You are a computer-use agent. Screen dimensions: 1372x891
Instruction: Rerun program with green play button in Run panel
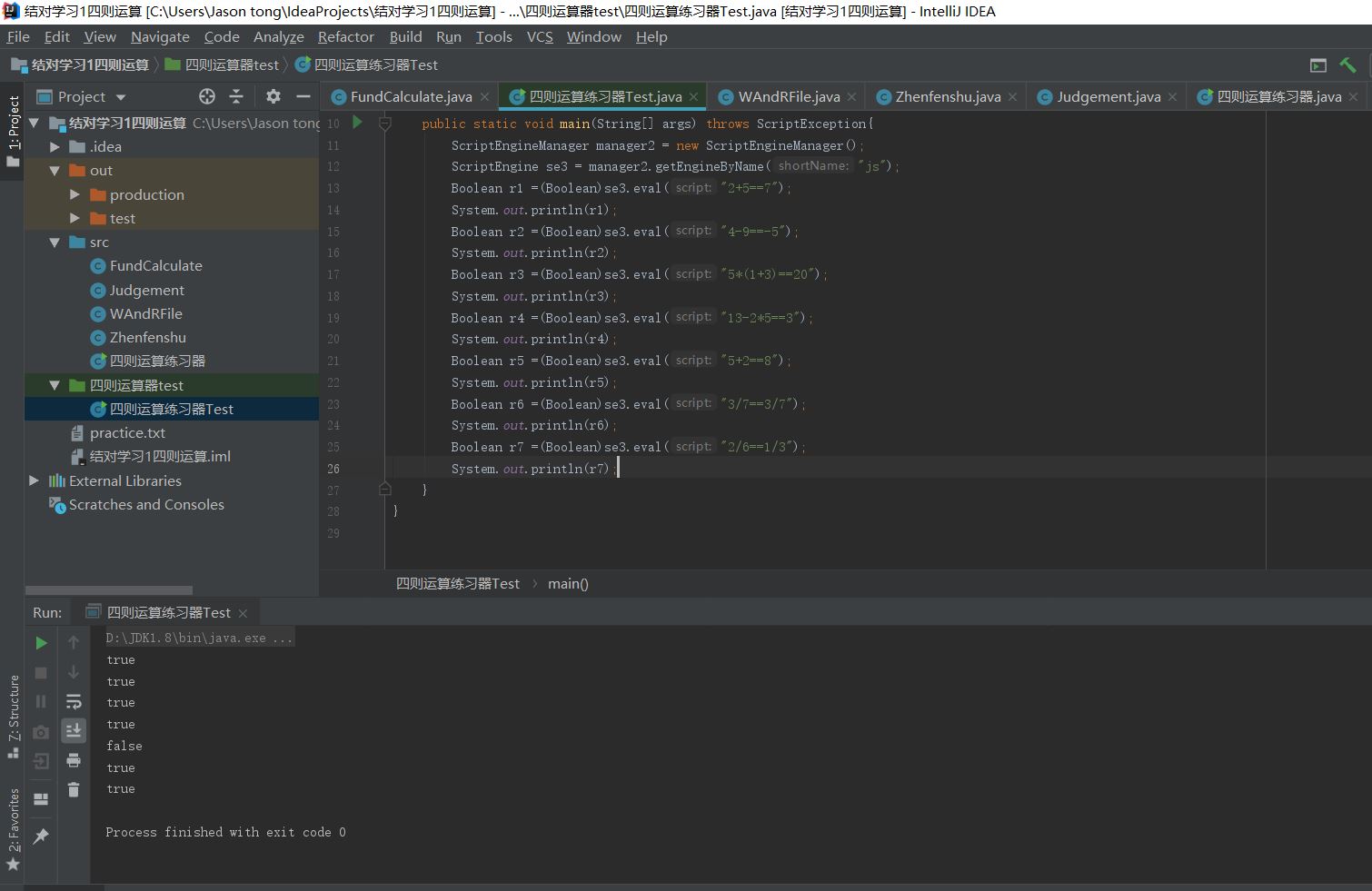[41, 643]
